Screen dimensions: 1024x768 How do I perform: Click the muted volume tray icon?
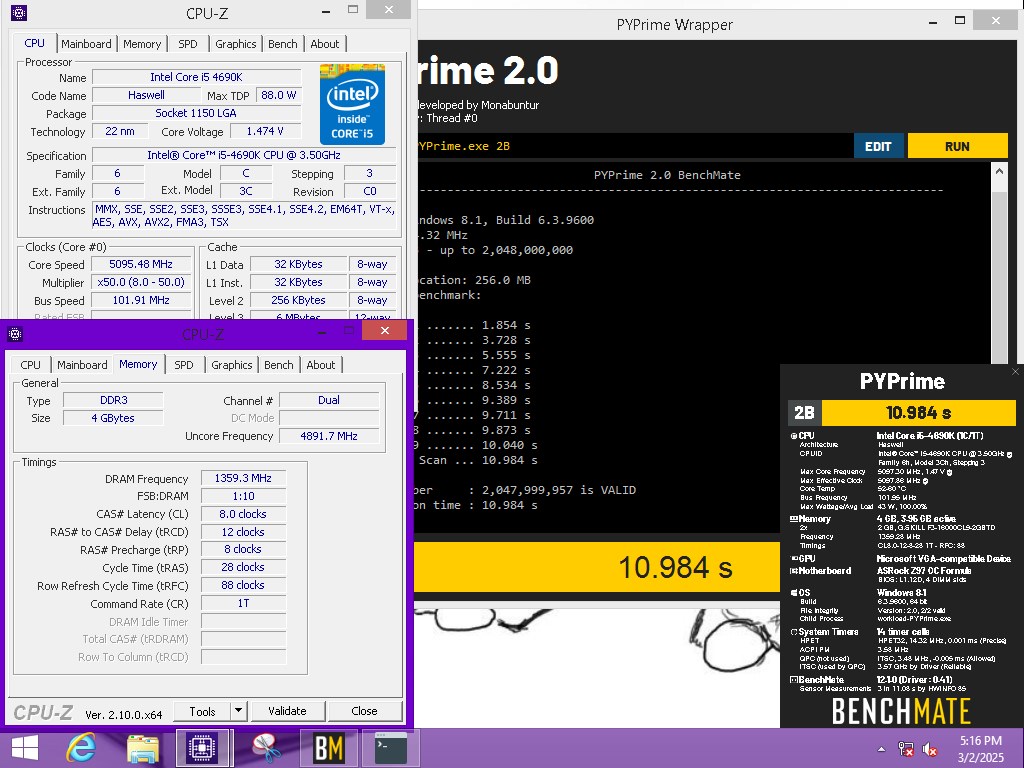(929, 749)
